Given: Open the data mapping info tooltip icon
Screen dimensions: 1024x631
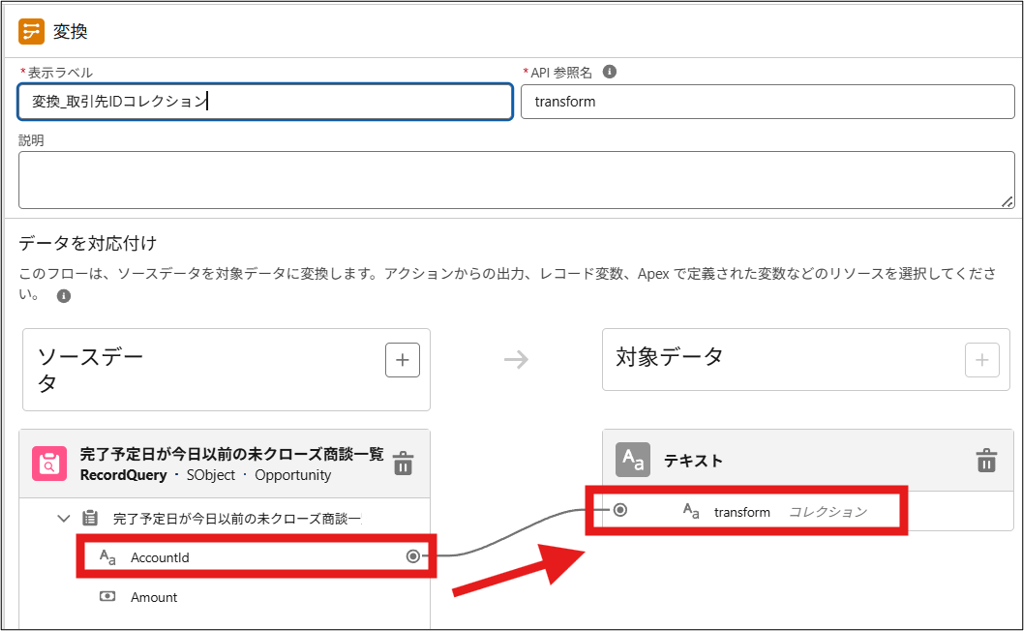Looking at the screenshot, I should (63, 296).
